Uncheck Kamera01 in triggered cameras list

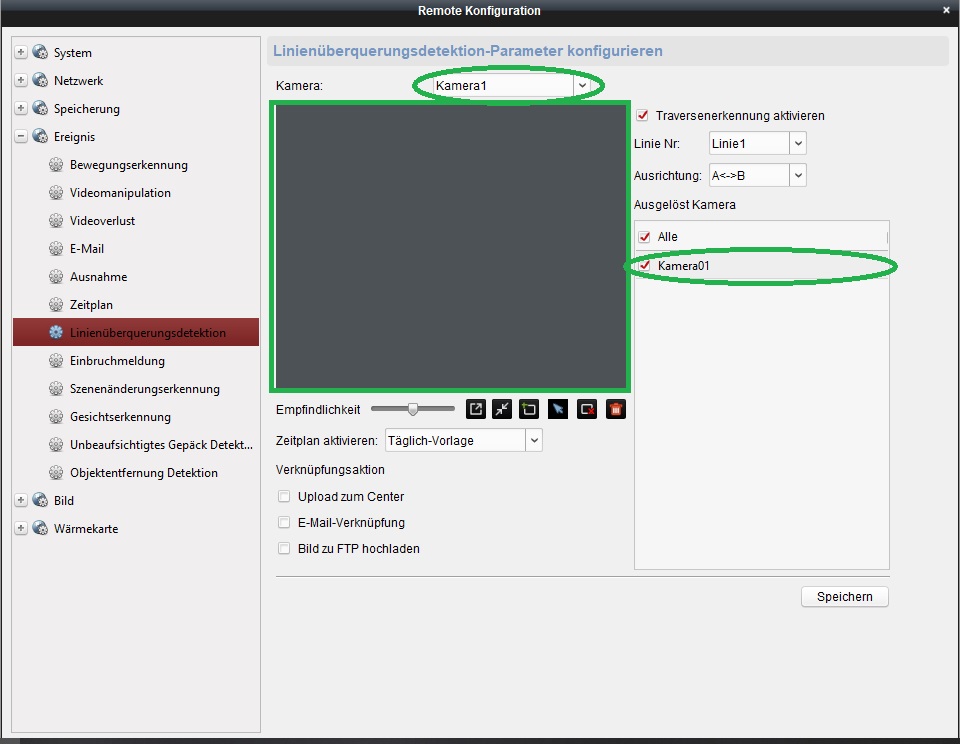click(x=645, y=266)
